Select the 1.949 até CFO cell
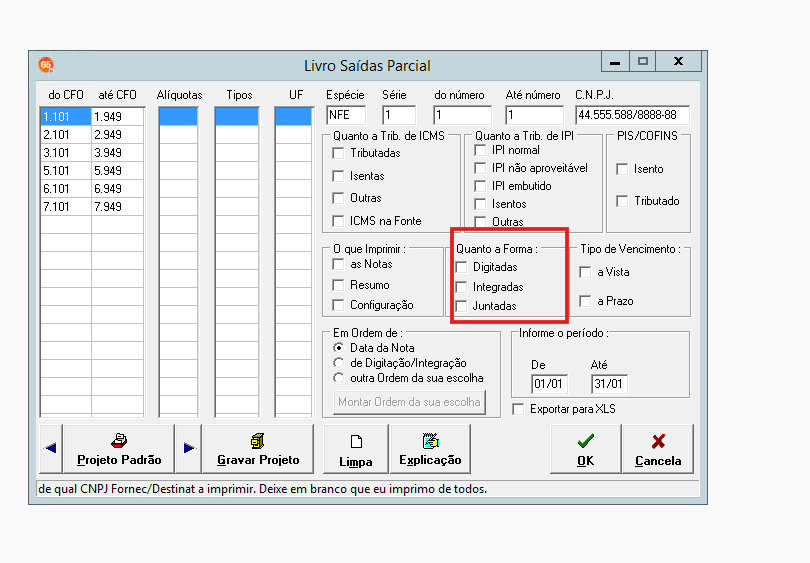The width and height of the screenshot is (810, 563). click(117, 117)
